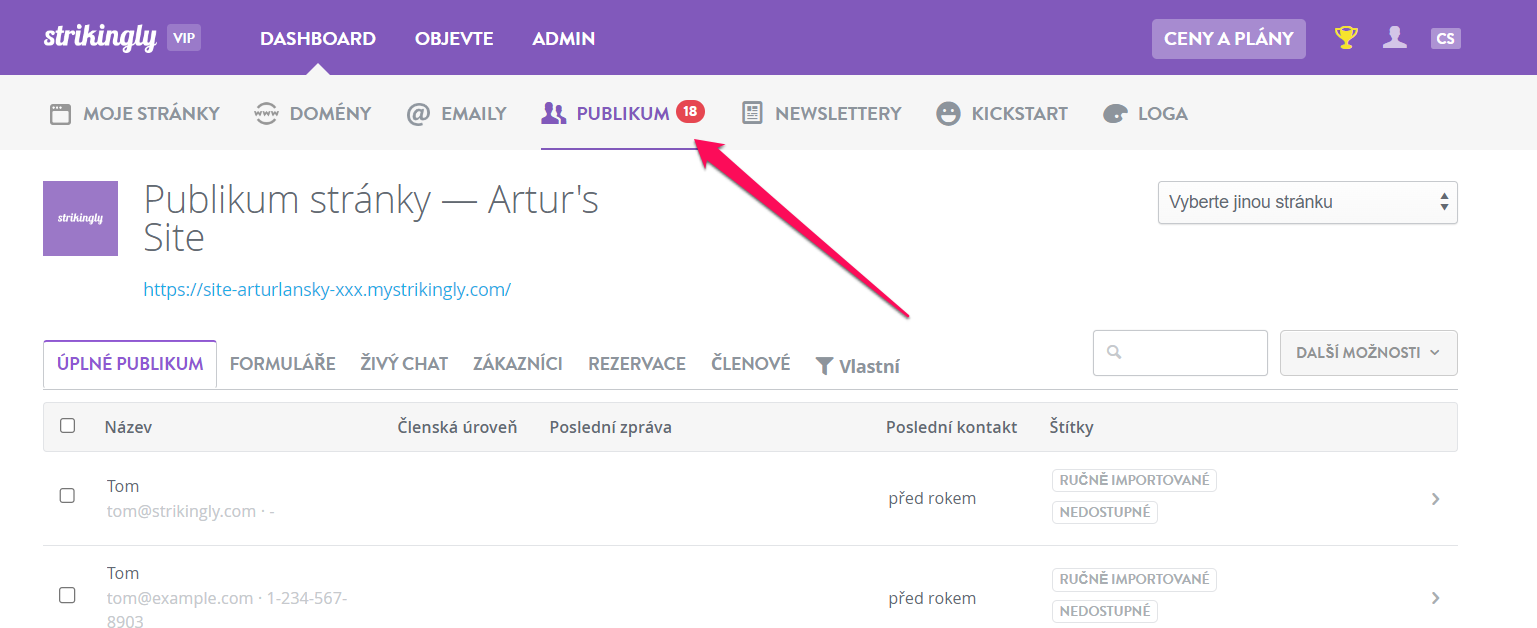Select the Formuláře tab
Viewport: 1537px width, 628px height.
point(283,364)
